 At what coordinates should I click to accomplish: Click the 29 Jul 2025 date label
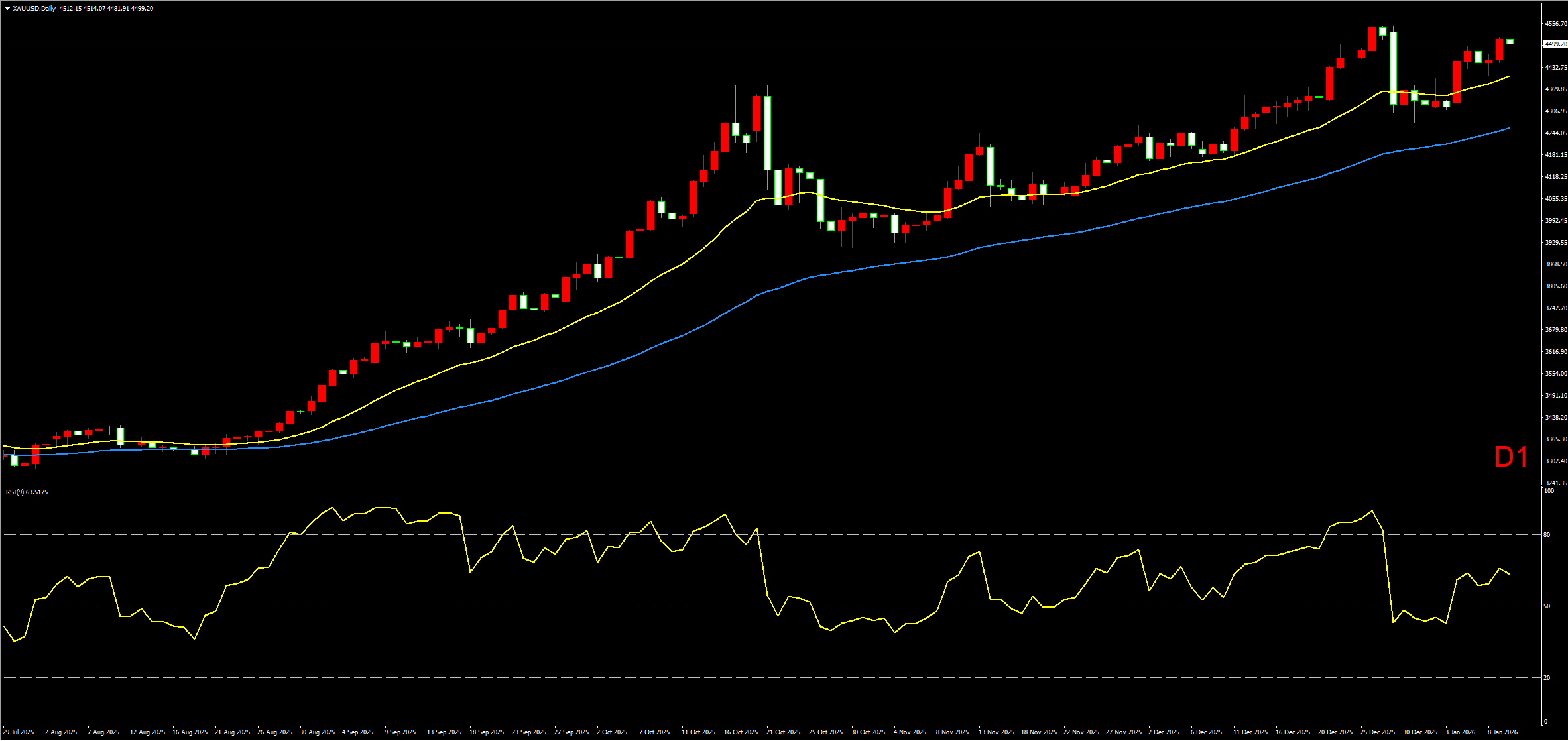(19, 732)
